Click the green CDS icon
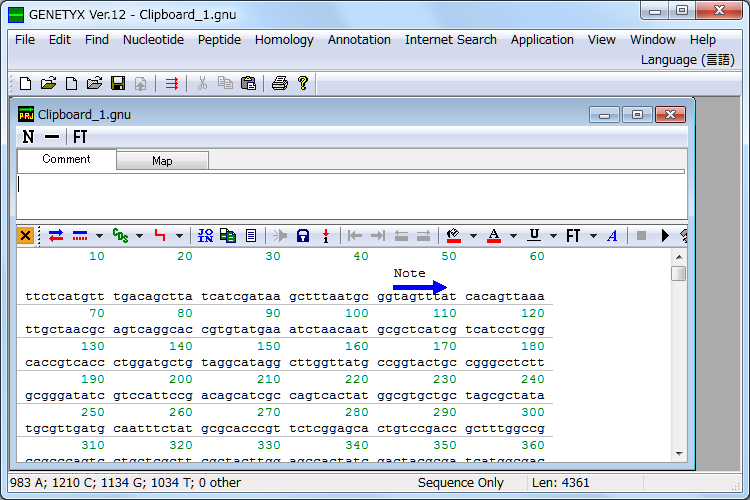The width and height of the screenshot is (750, 500). point(121,235)
